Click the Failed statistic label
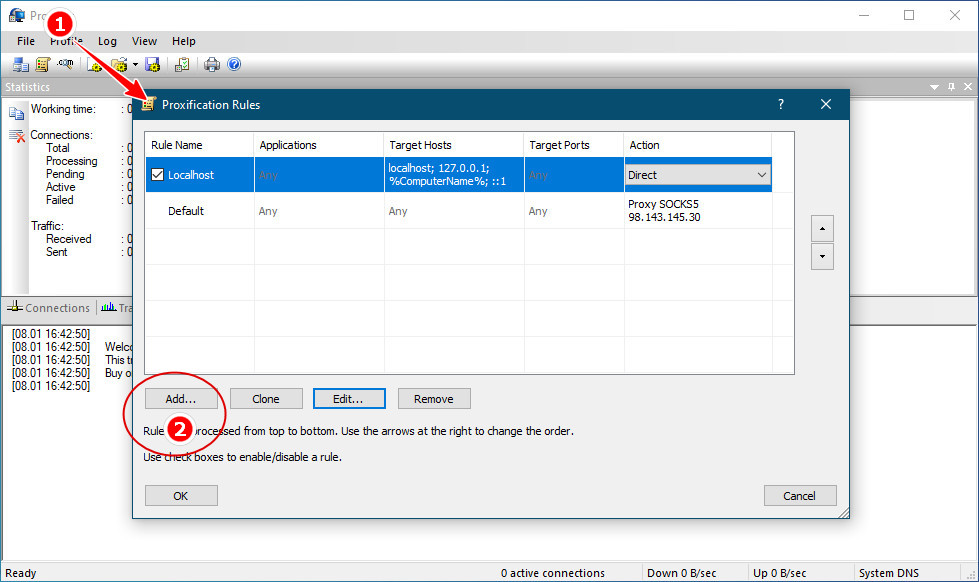Image resolution: width=979 pixels, height=582 pixels. tap(59, 200)
